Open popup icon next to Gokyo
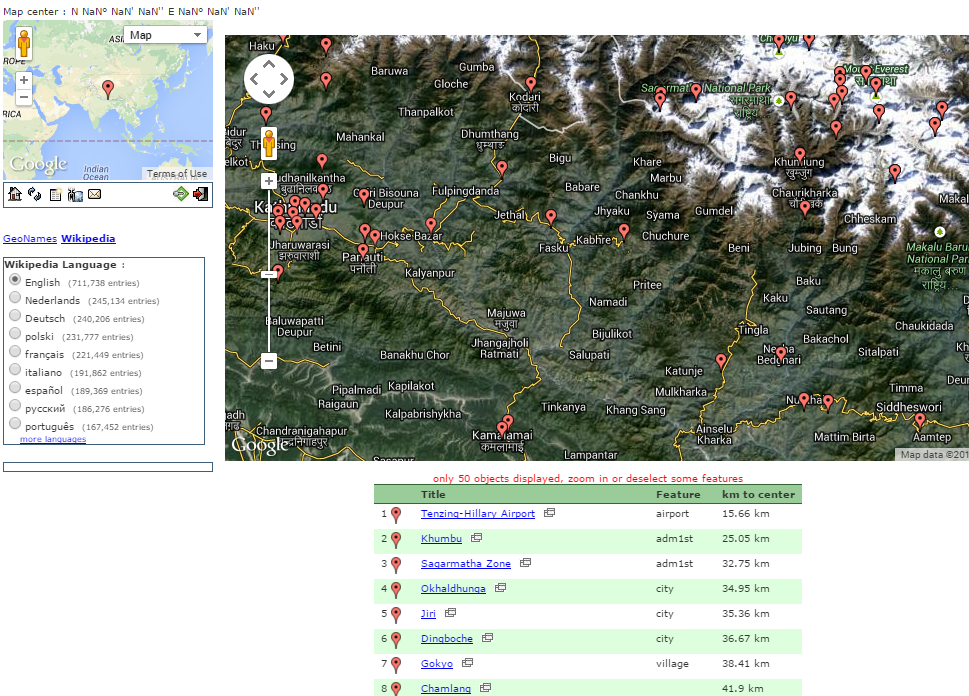The height and width of the screenshot is (696, 969). [x=468, y=662]
